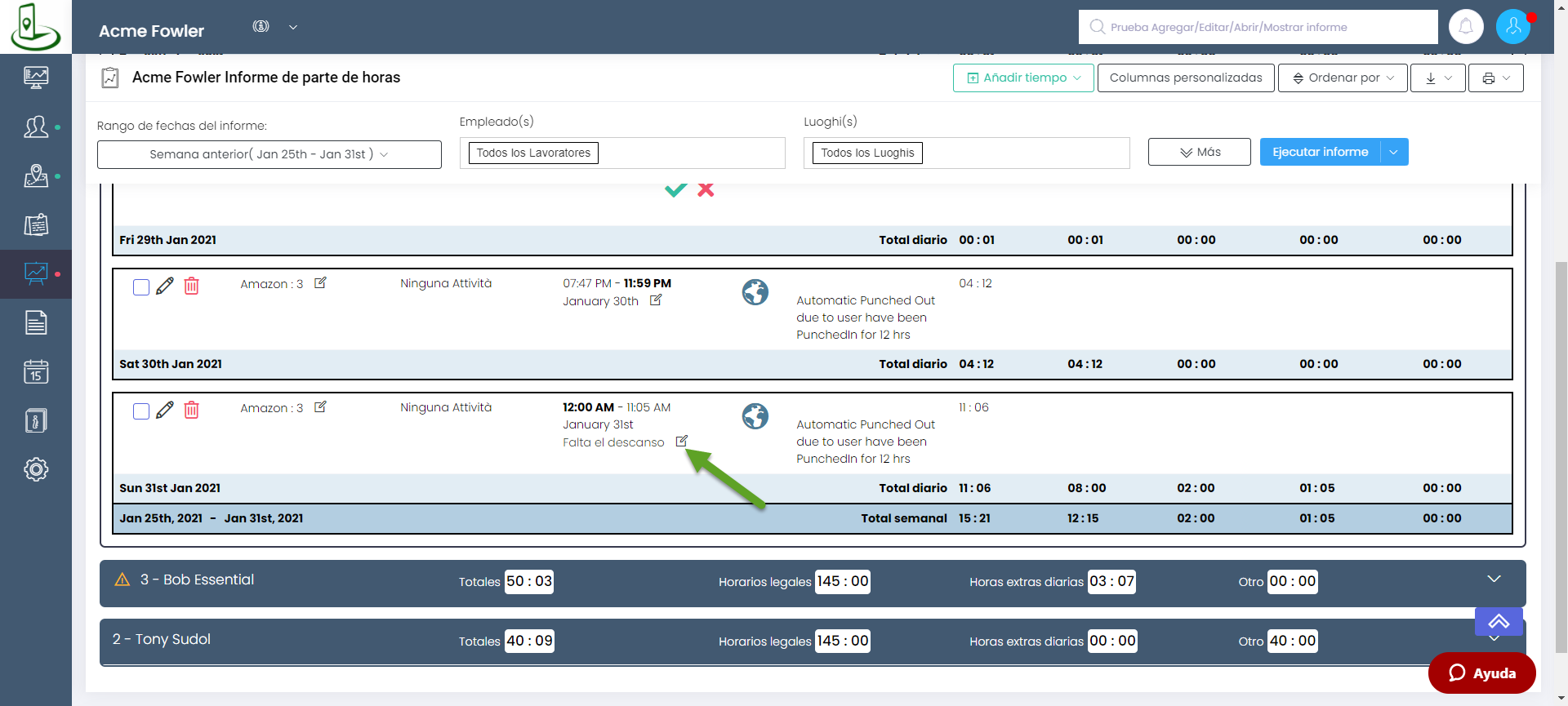Delete the January 30th time entry
1568x706 pixels.
pyautogui.click(x=191, y=286)
